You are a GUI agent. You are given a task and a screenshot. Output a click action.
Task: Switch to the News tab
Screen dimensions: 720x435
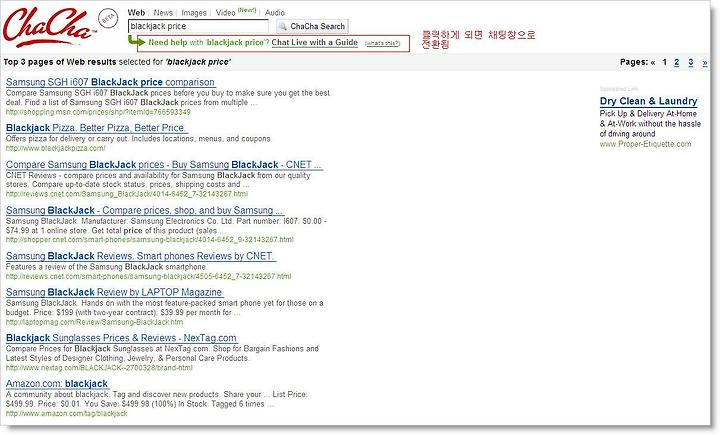pyautogui.click(x=163, y=13)
